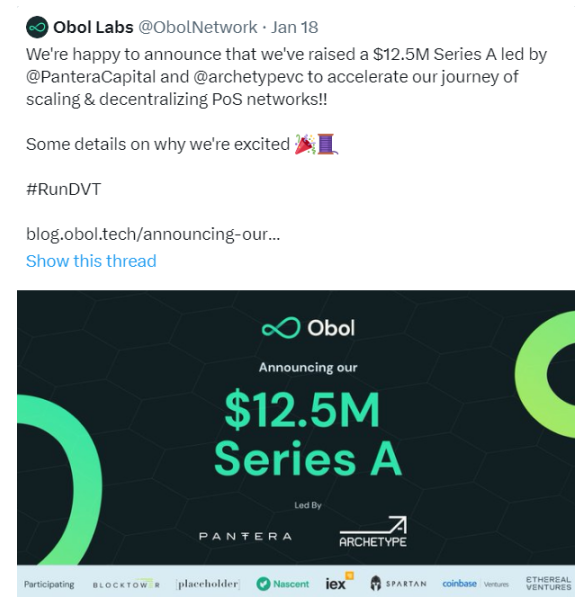Viewport: 581px width, 605px height.
Task: Open the Obol Labs display name
Action: coord(93,27)
